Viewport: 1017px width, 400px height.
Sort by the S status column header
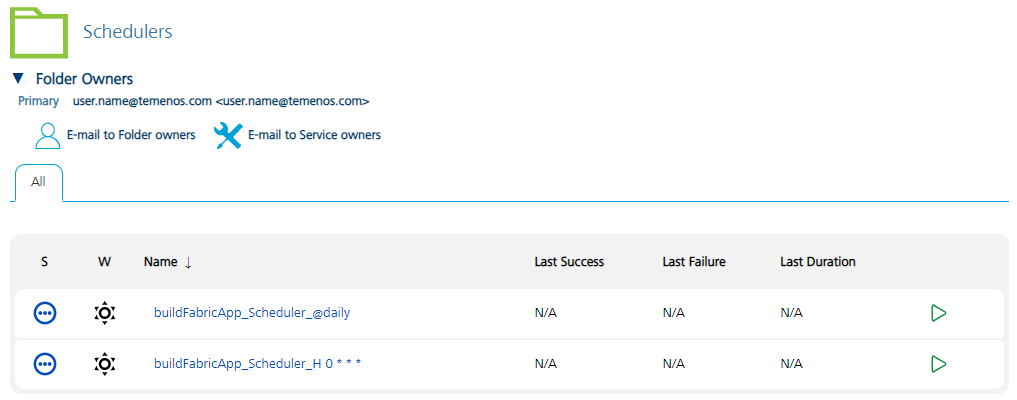click(x=44, y=262)
